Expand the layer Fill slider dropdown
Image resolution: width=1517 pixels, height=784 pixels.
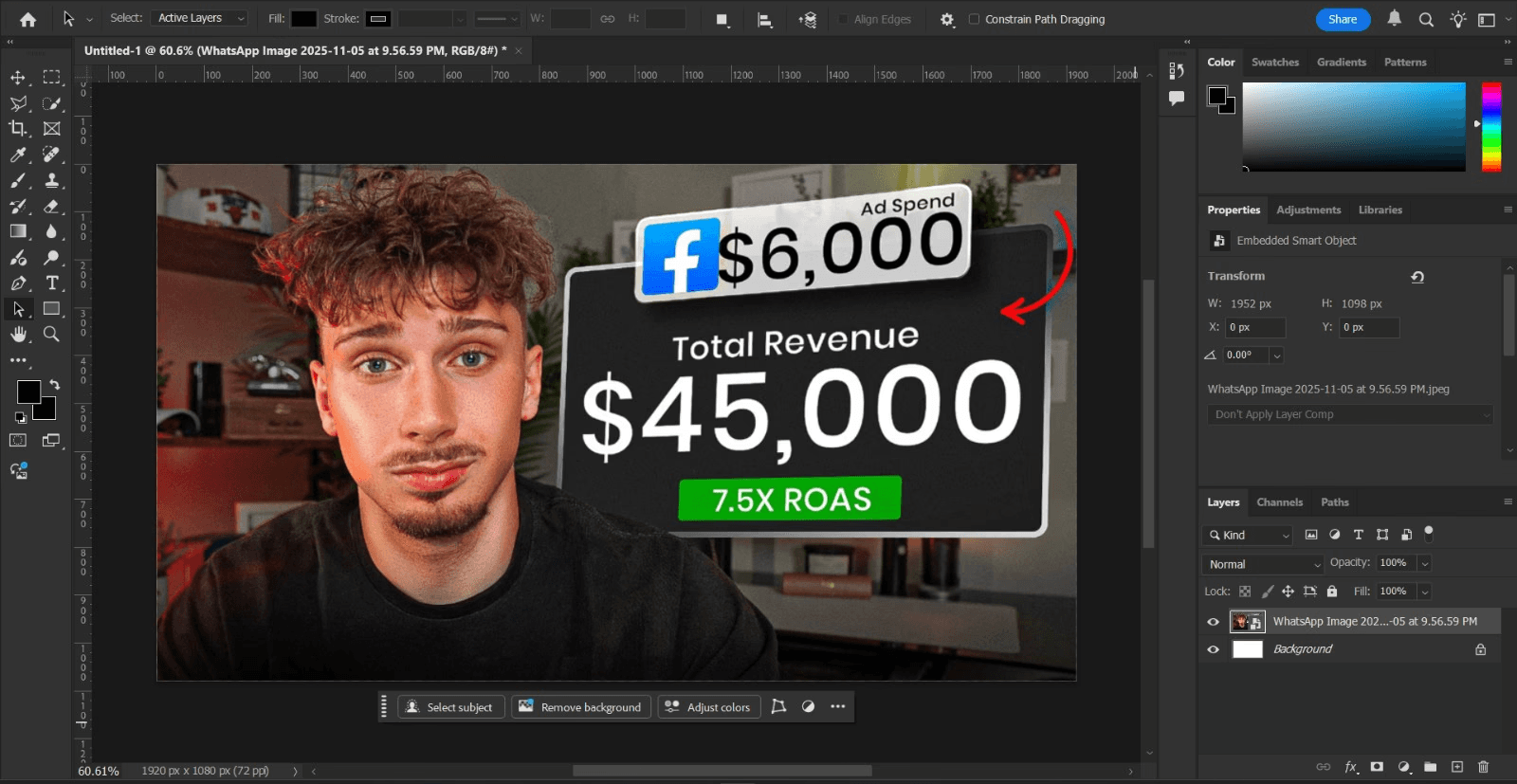click(1424, 592)
